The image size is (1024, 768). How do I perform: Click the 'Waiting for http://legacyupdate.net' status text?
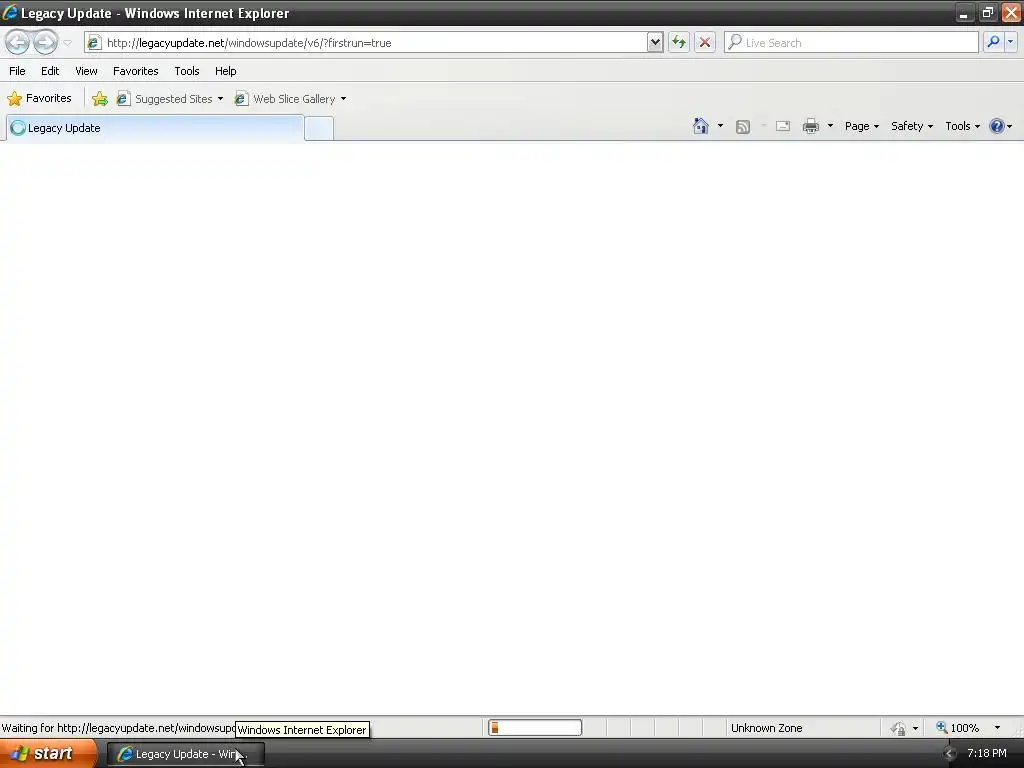pyautogui.click(x=118, y=728)
